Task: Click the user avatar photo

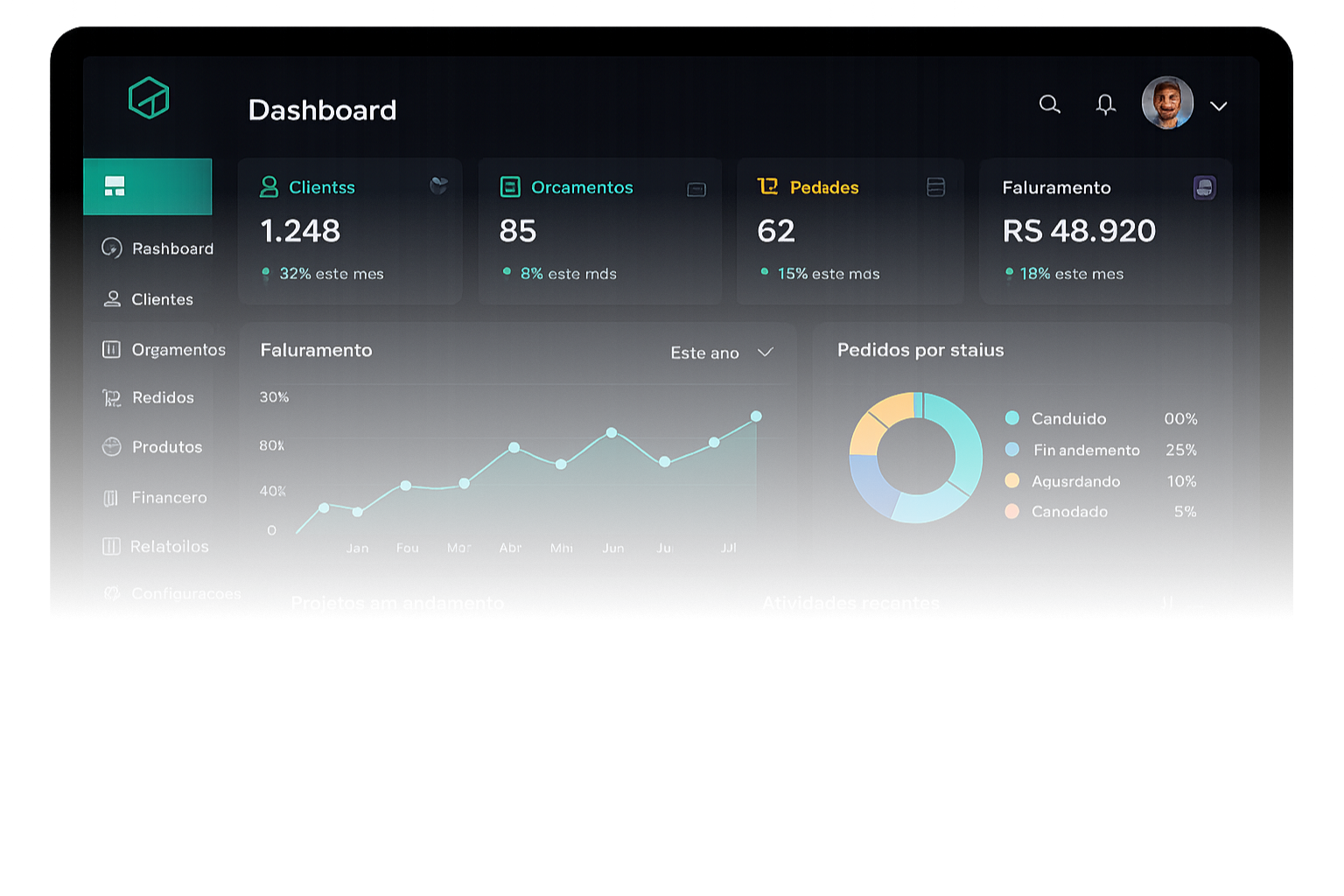Action: 1167,103
